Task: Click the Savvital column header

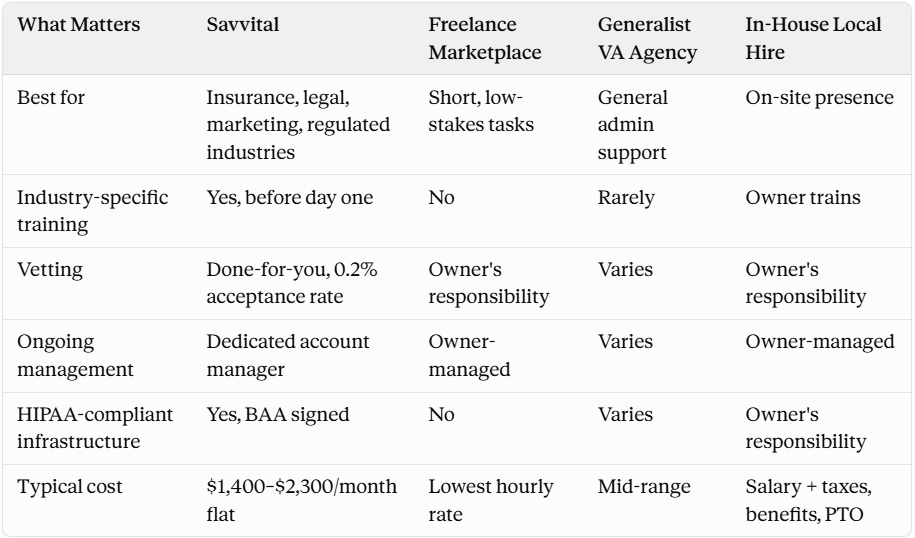Action: point(243,25)
